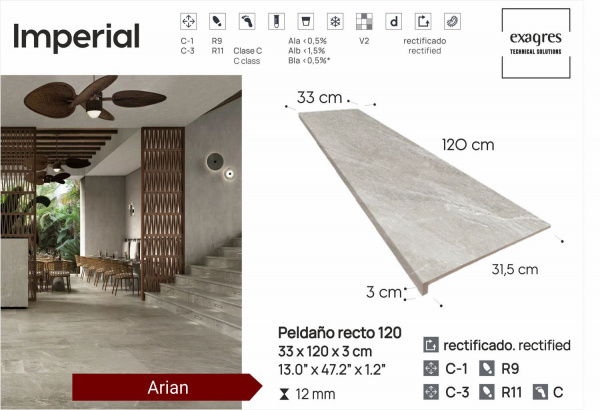Click the red Arian label banner
The image size is (600, 410).
(x=167, y=387)
